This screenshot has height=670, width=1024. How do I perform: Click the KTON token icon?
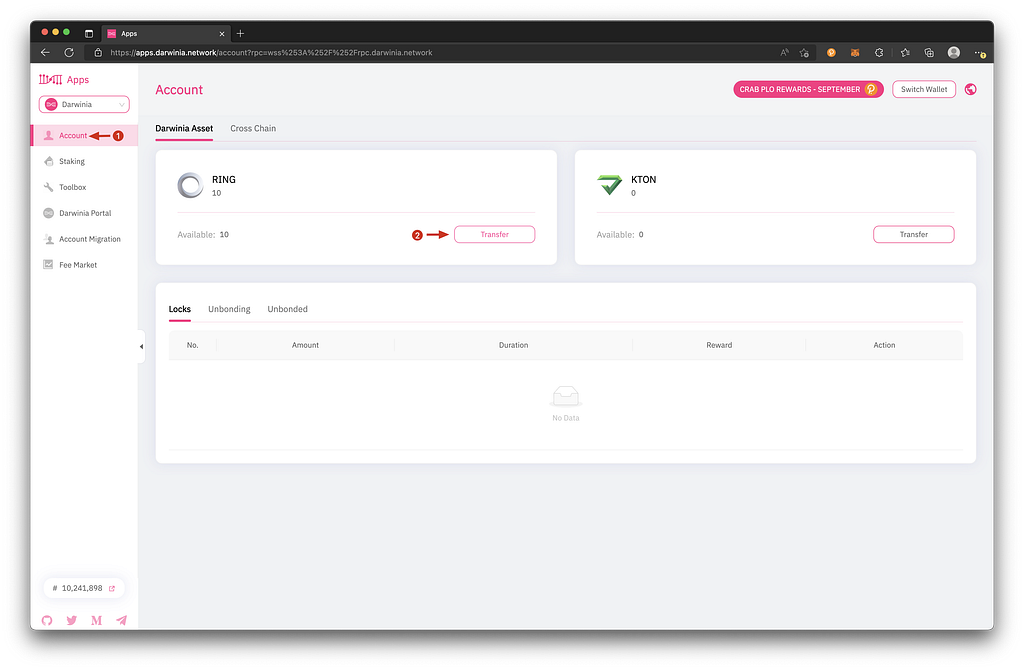(610, 185)
